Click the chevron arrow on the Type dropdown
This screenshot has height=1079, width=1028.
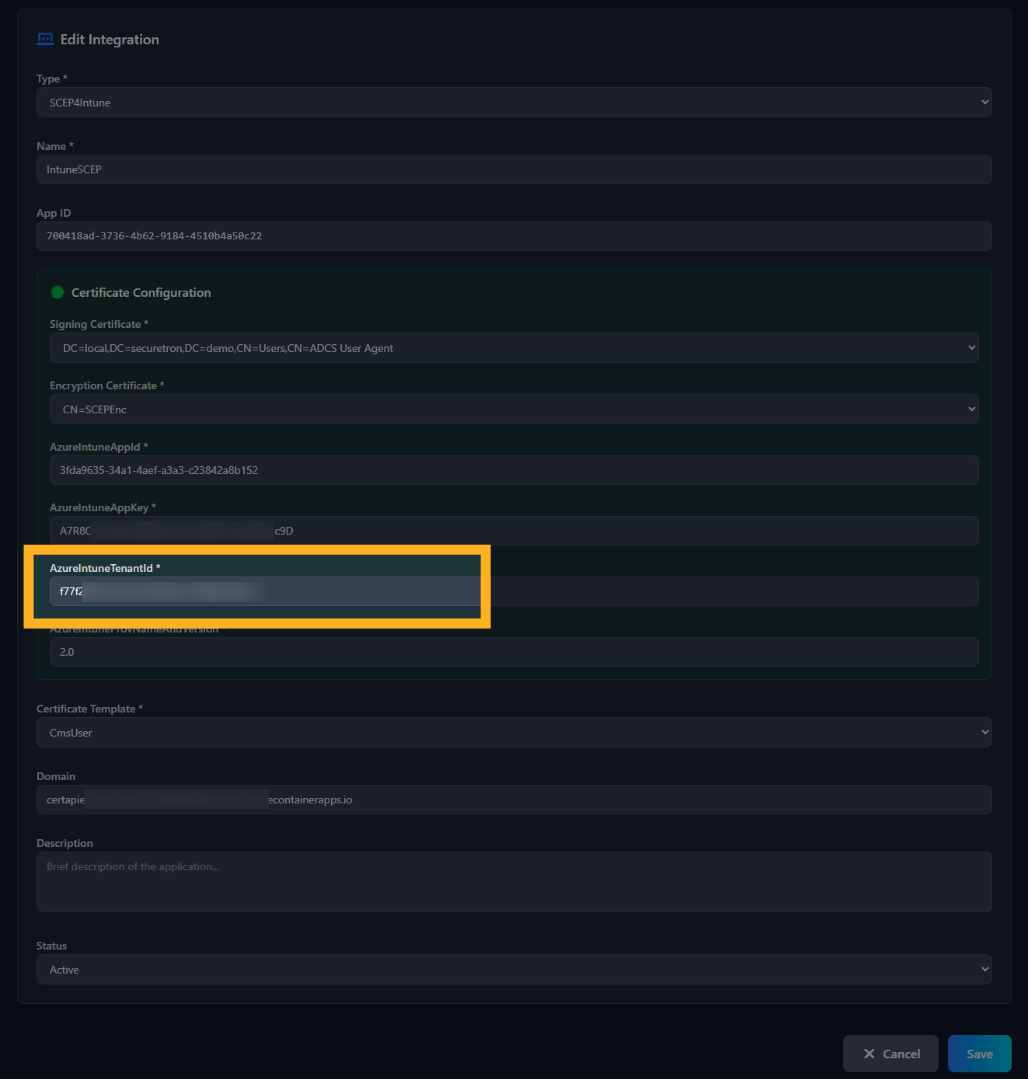[984, 101]
